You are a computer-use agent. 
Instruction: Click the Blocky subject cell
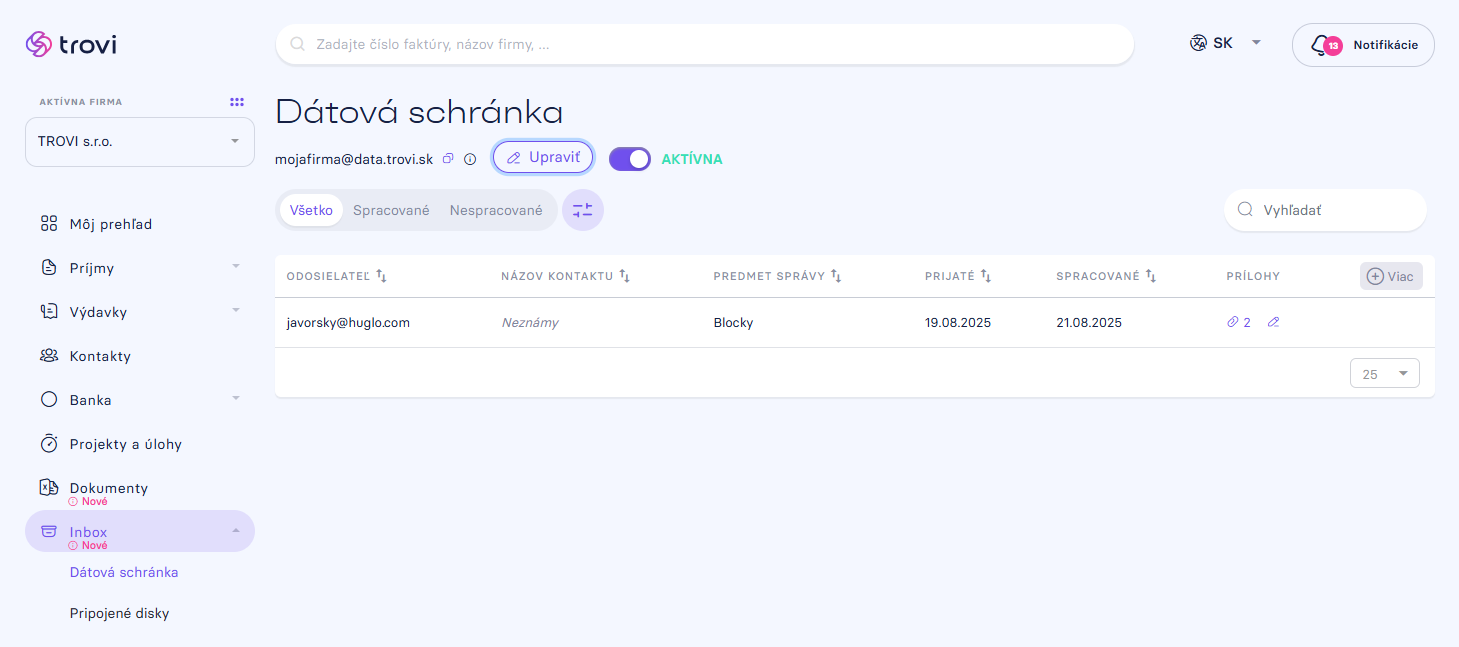(734, 323)
